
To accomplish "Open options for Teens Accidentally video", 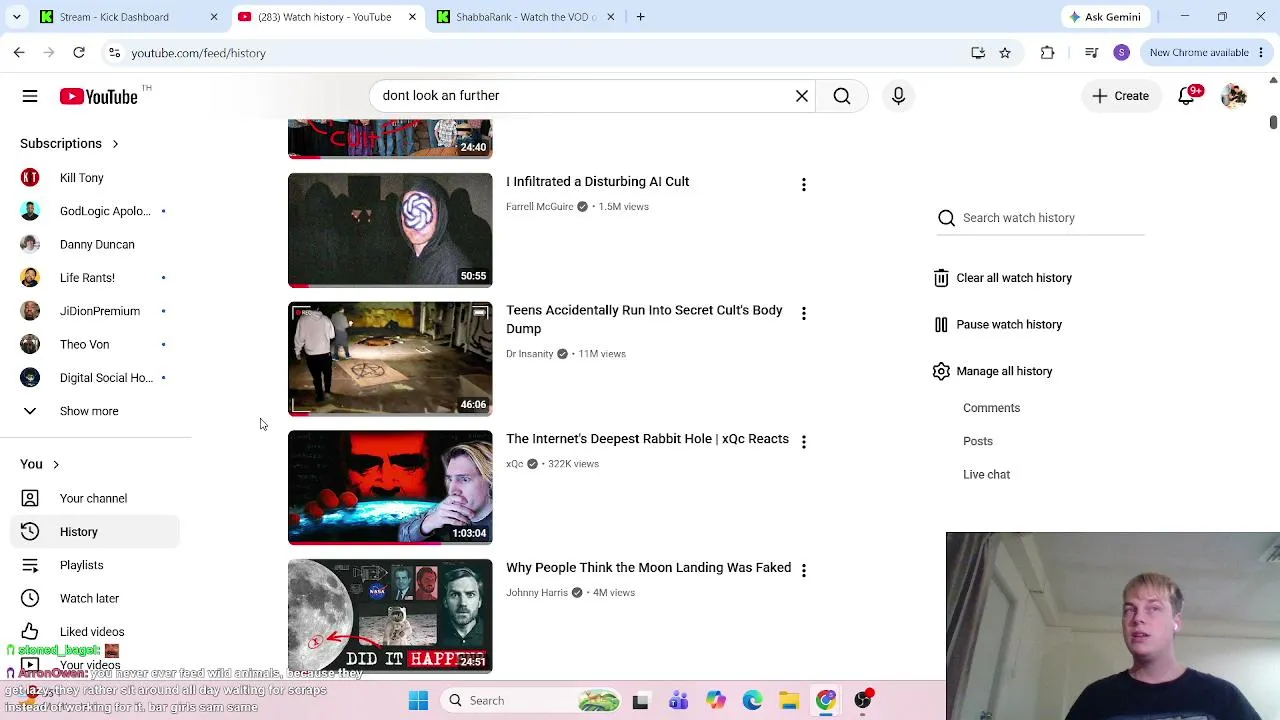I will click(x=803, y=313).
